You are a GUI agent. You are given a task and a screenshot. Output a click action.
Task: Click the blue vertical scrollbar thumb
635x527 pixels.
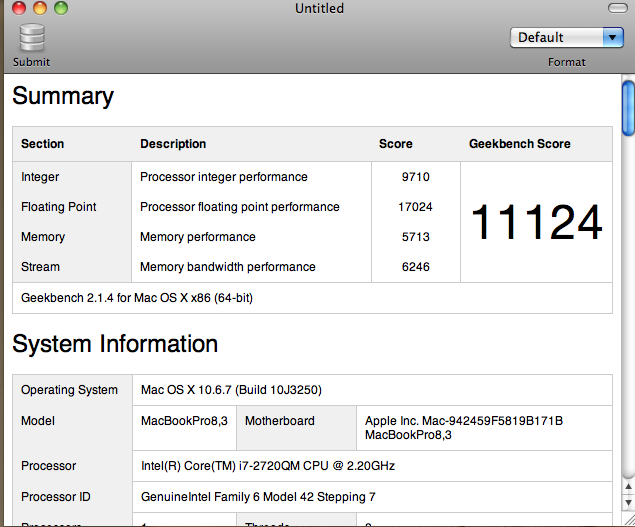pos(629,108)
